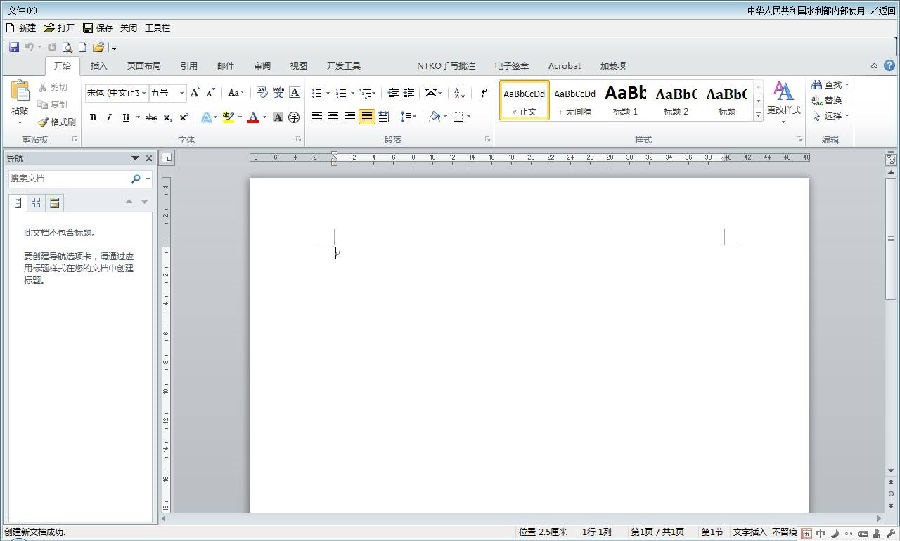Toggle bold formatting
The width and height of the screenshot is (900, 541).
pos(93,117)
